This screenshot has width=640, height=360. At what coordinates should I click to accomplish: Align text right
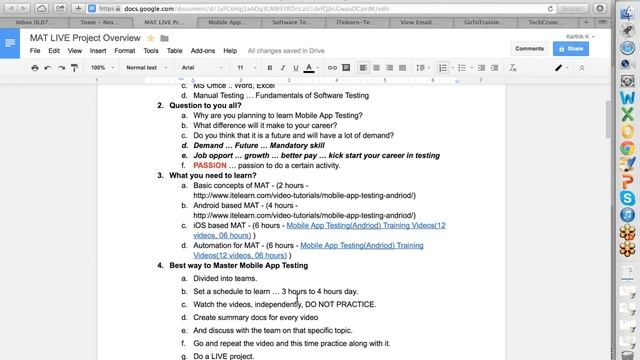tap(389, 68)
